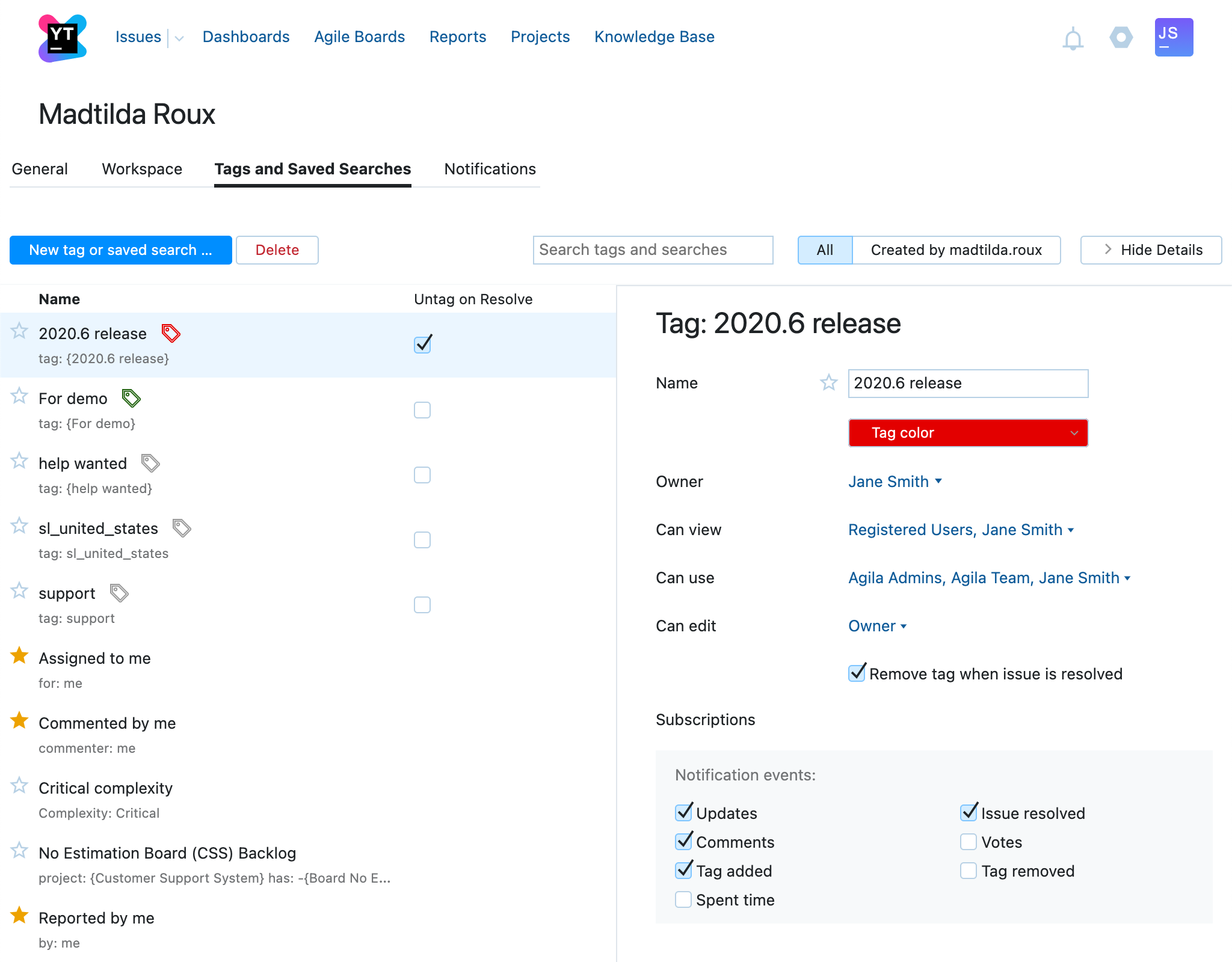Click the Search tags and searches field
The image size is (1232, 962).
pos(653,250)
